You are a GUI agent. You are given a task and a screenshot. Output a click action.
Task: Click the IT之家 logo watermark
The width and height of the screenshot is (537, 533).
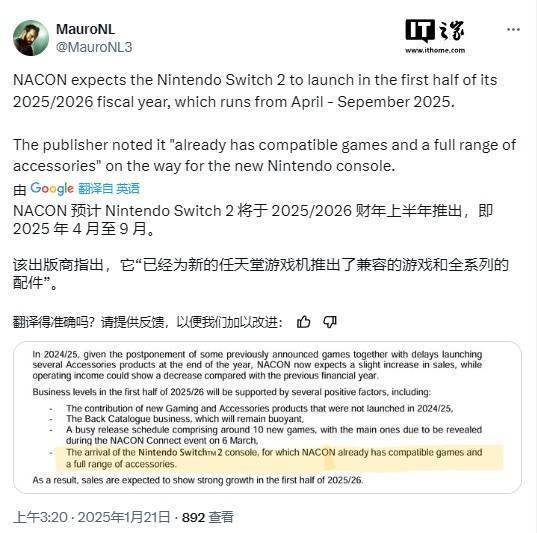coord(435,31)
